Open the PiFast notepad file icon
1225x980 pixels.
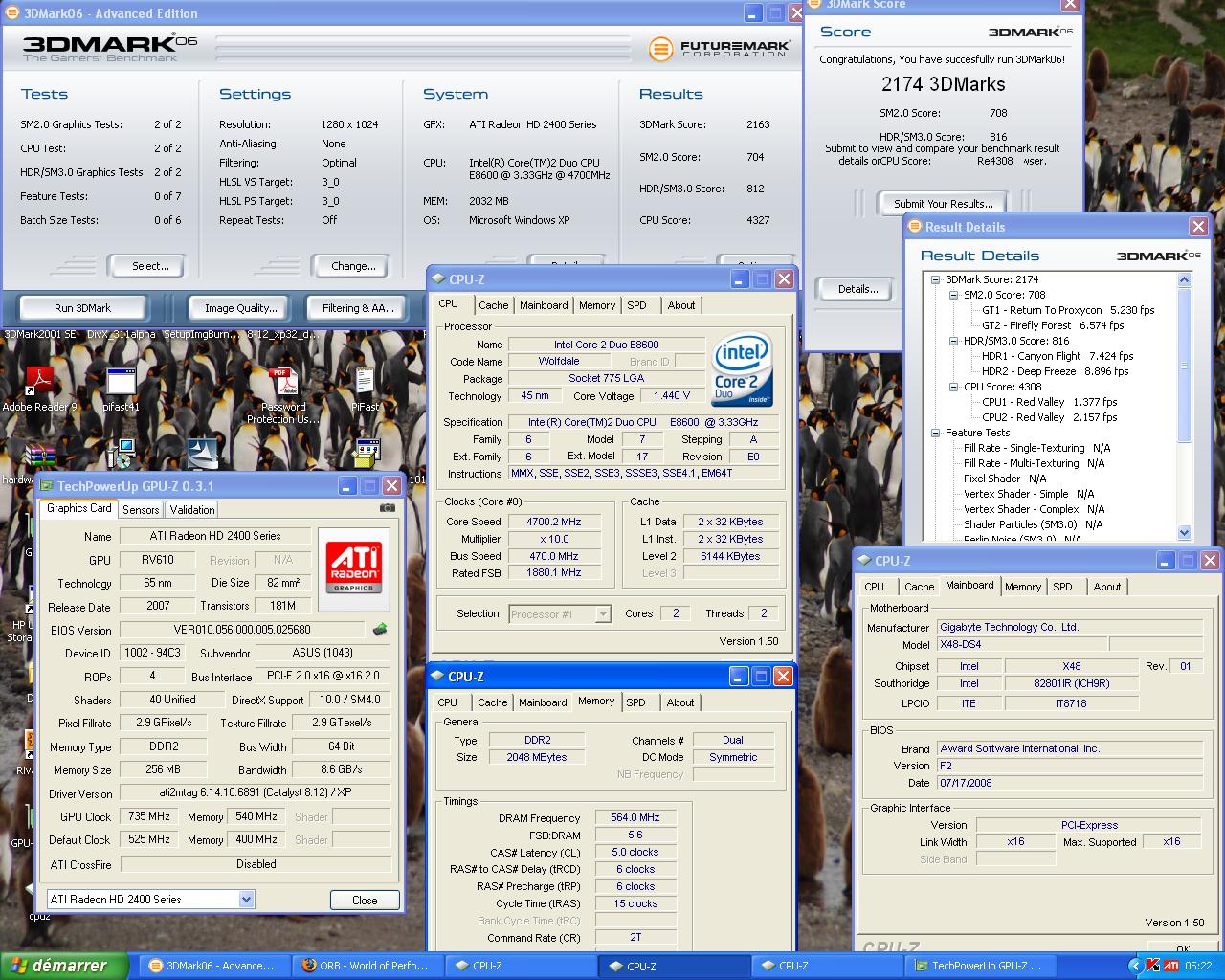(x=365, y=388)
